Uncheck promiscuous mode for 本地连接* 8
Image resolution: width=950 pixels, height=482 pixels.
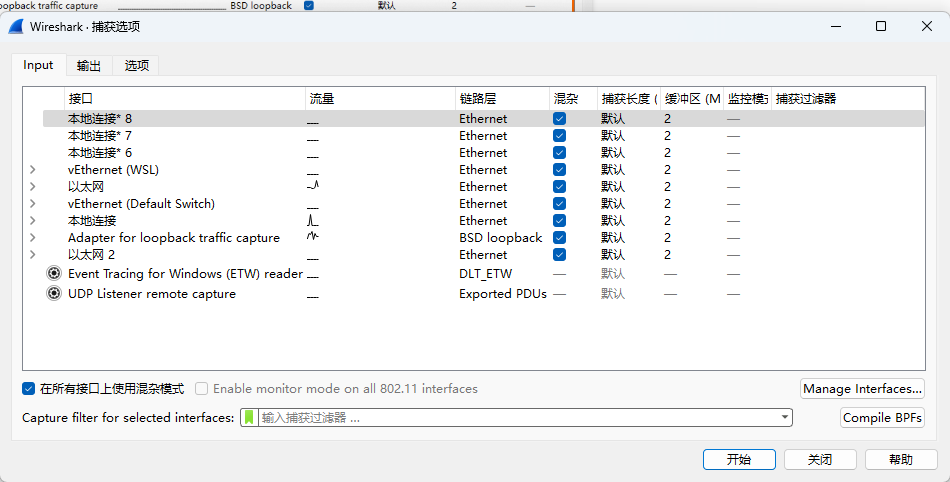click(x=559, y=119)
